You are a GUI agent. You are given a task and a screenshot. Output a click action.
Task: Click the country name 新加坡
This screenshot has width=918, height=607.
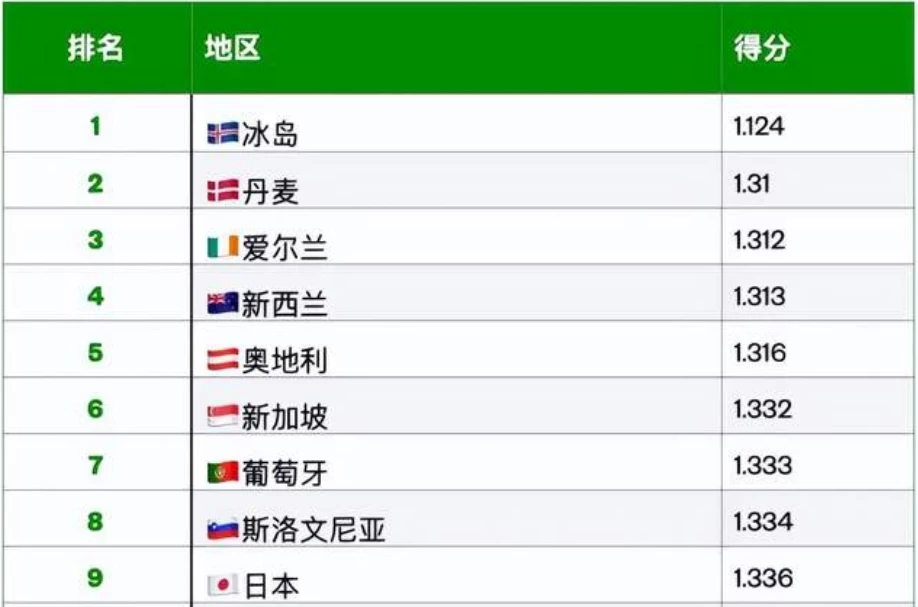pyautogui.click(x=285, y=417)
